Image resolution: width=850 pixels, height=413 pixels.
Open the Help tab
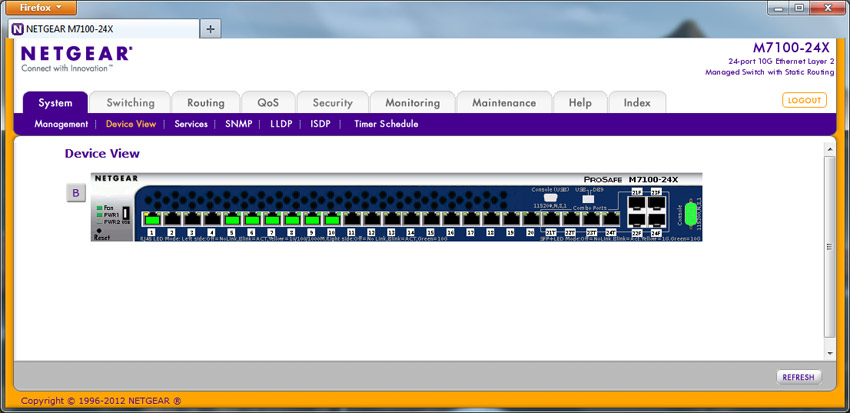pyautogui.click(x=580, y=102)
